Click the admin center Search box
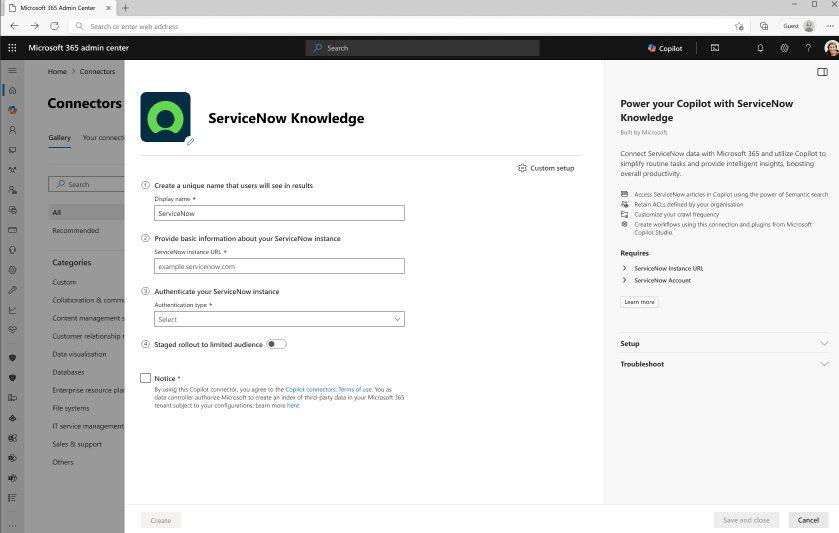Image resolution: width=839 pixels, height=533 pixels. pos(422,48)
